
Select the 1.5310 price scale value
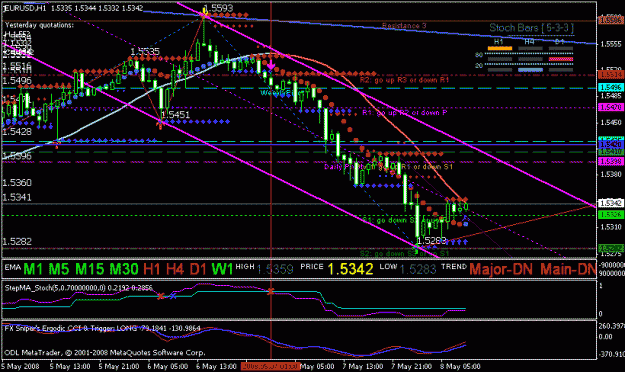[x=611, y=227]
